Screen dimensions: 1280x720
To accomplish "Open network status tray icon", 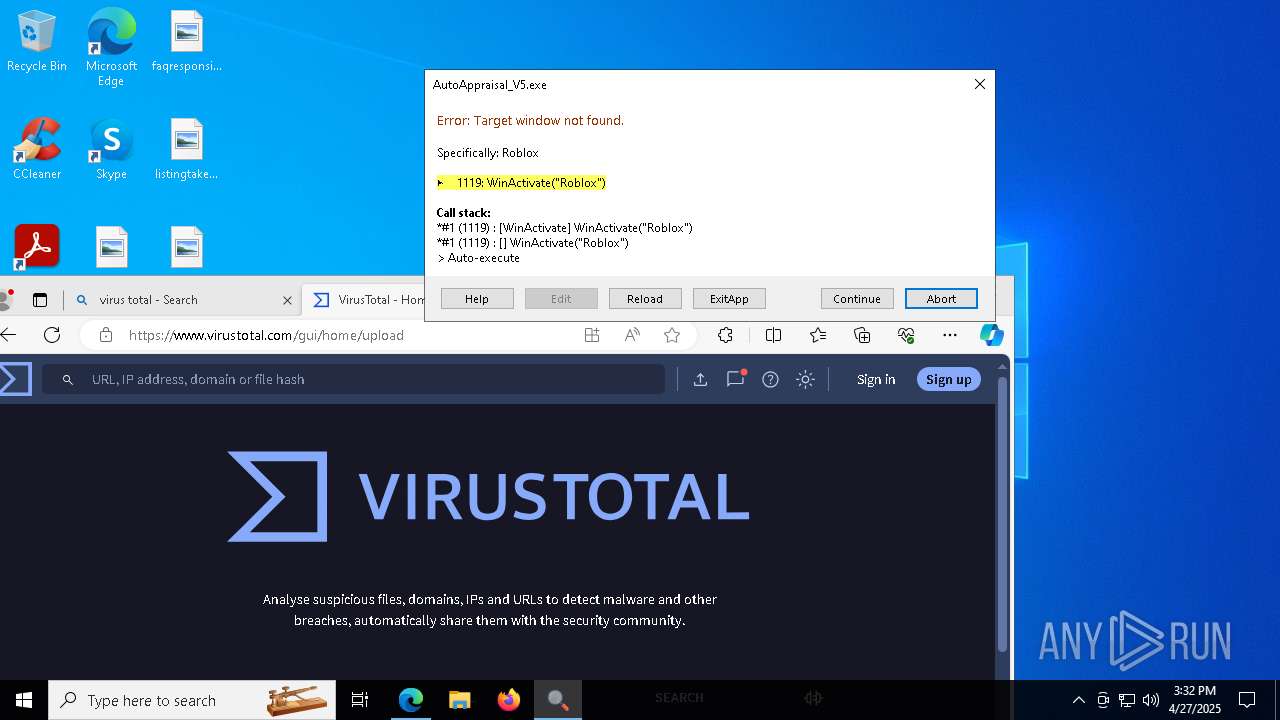I will [1127, 700].
